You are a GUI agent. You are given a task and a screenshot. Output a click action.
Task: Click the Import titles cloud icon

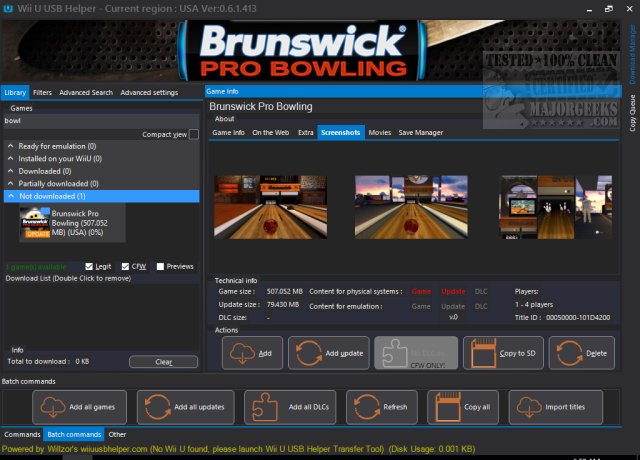[x=529, y=407]
